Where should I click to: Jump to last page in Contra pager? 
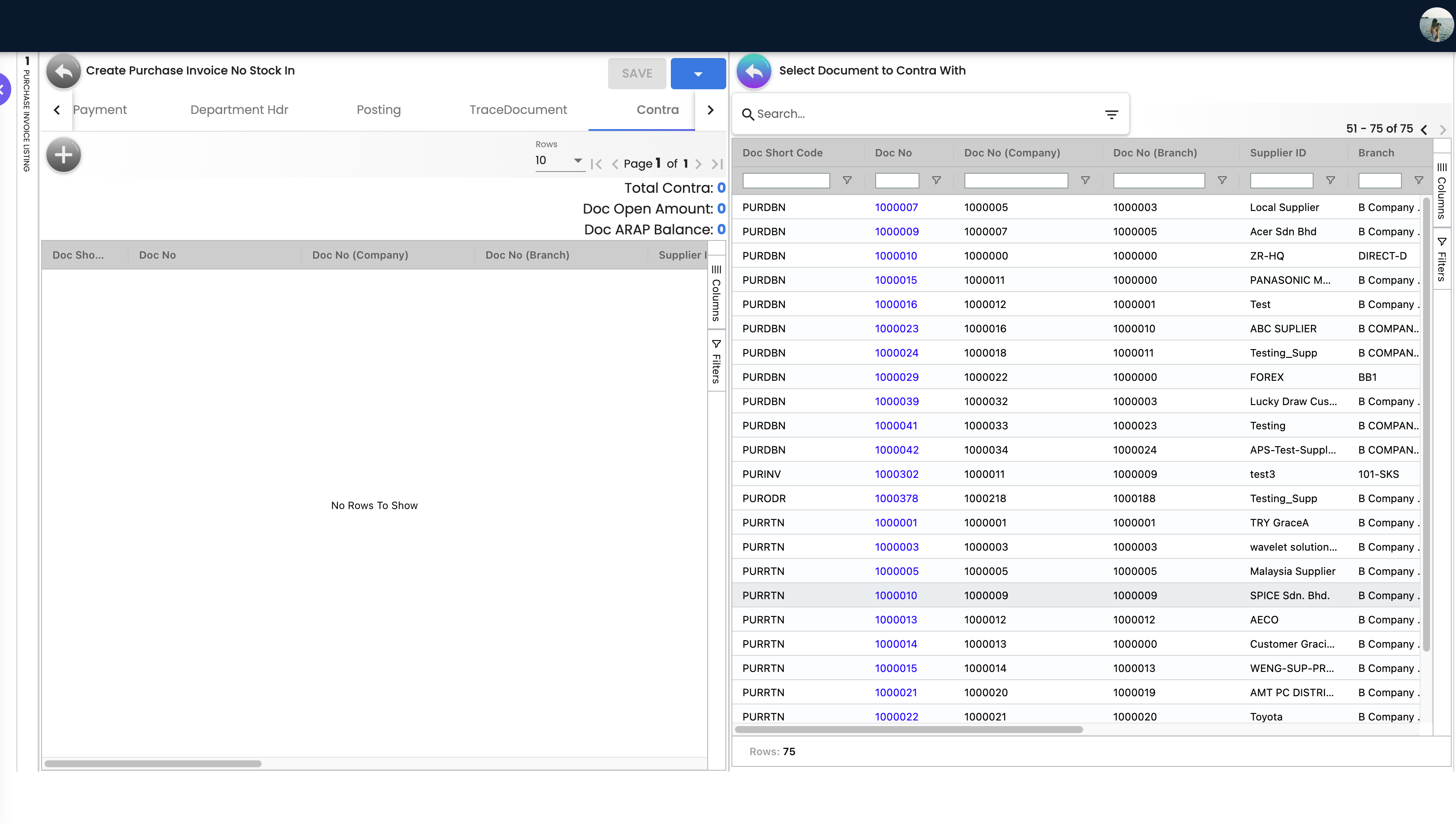click(717, 164)
